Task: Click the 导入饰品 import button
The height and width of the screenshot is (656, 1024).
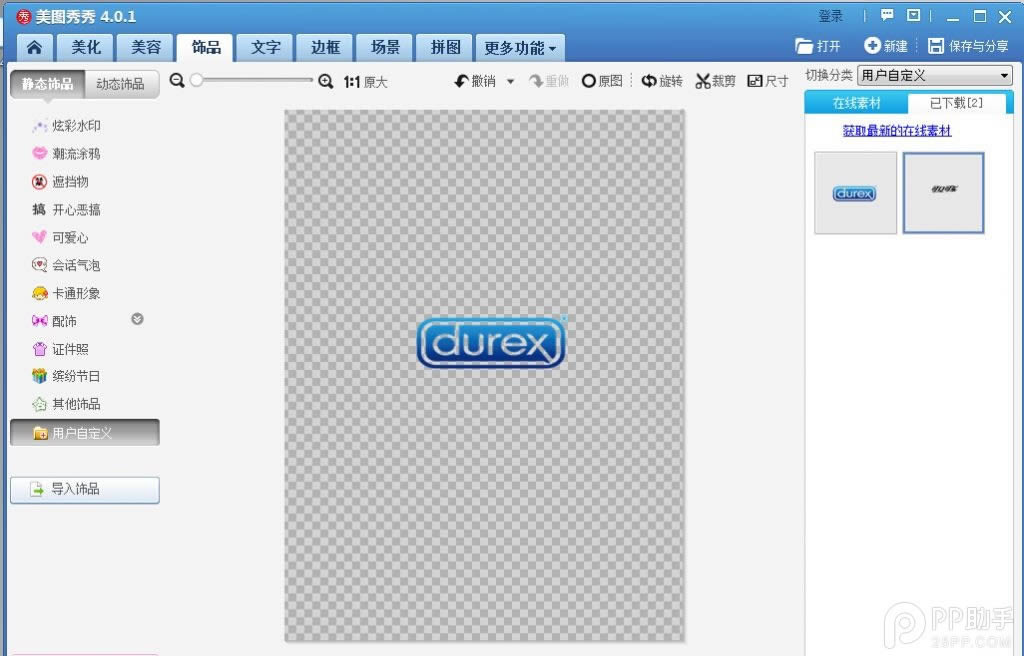Action: click(x=85, y=489)
